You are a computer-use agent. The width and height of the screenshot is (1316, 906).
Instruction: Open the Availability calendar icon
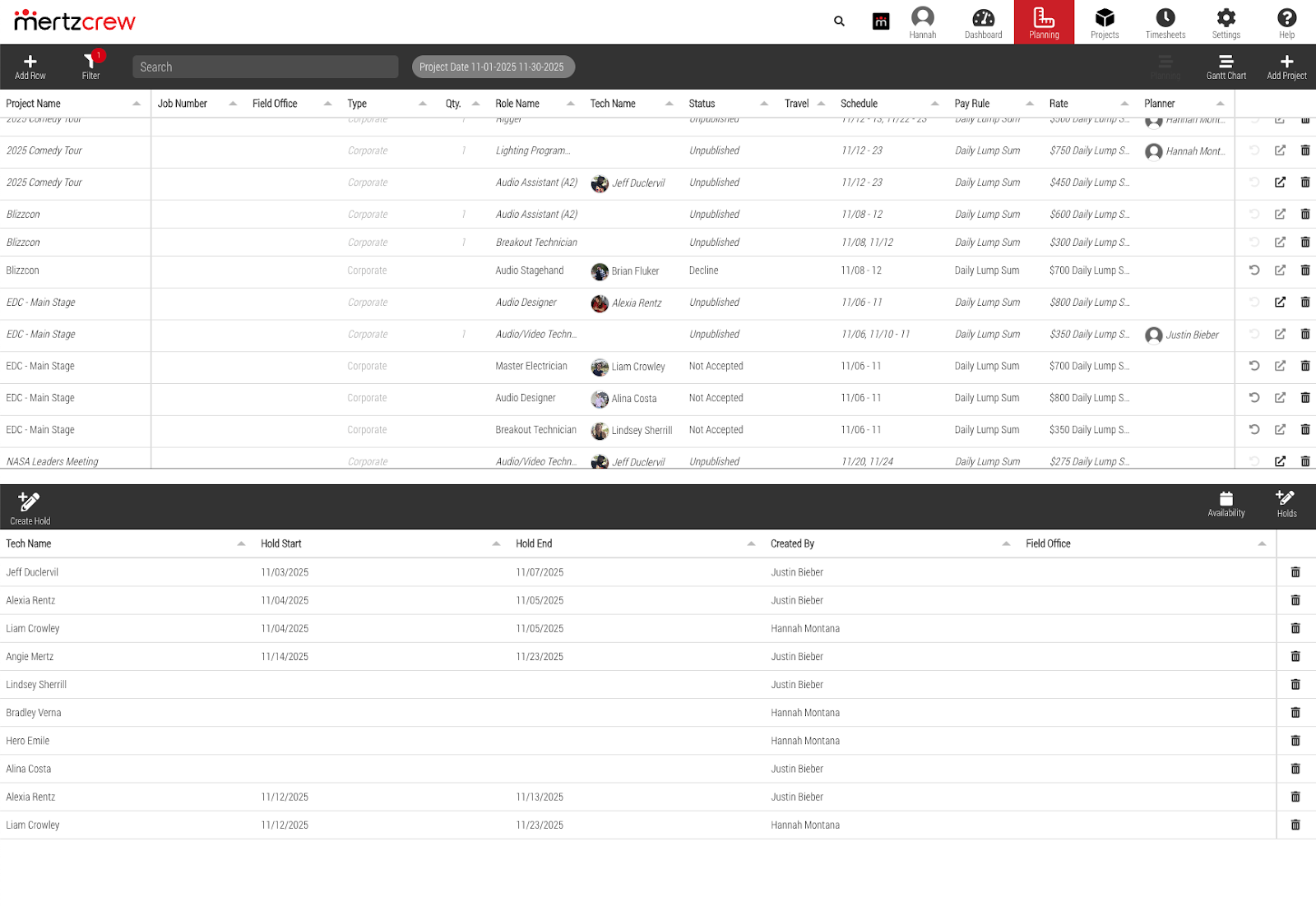(x=1226, y=500)
